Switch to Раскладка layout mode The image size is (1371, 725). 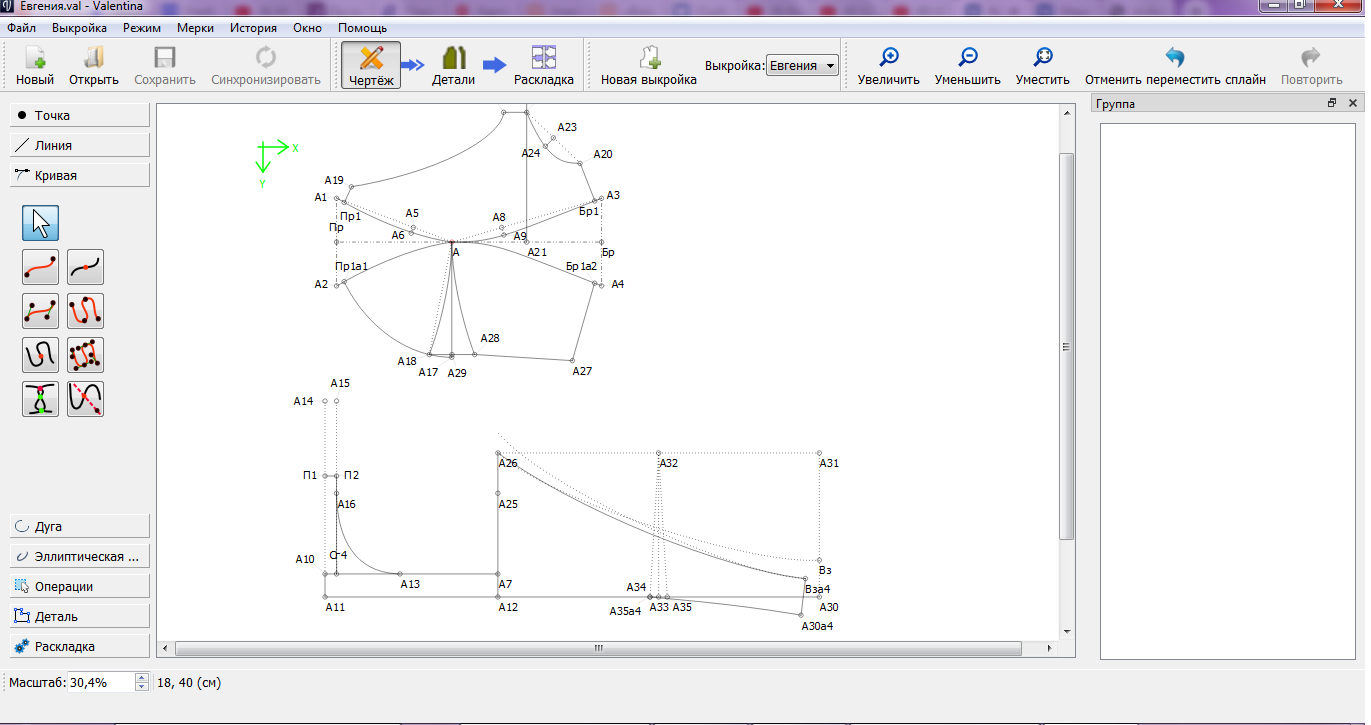543,66
